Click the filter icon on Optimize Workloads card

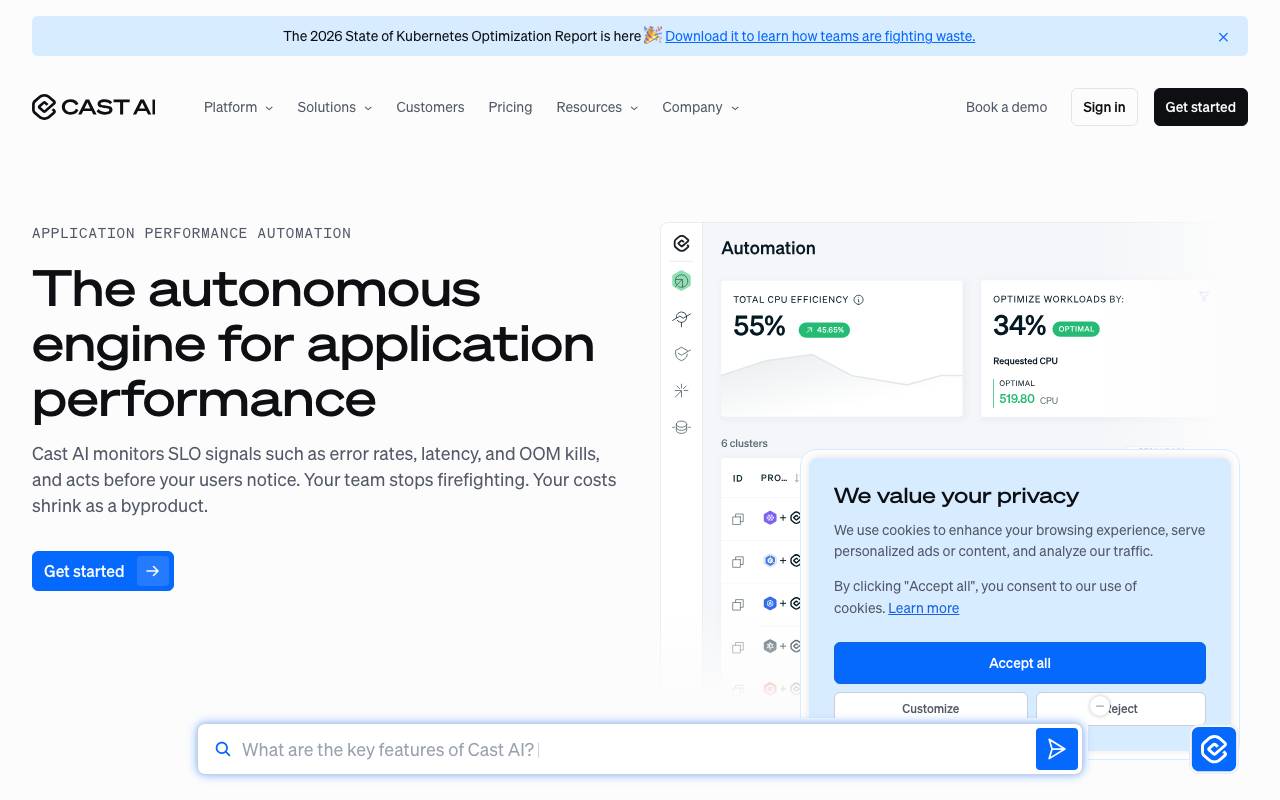click(1204, 297)
